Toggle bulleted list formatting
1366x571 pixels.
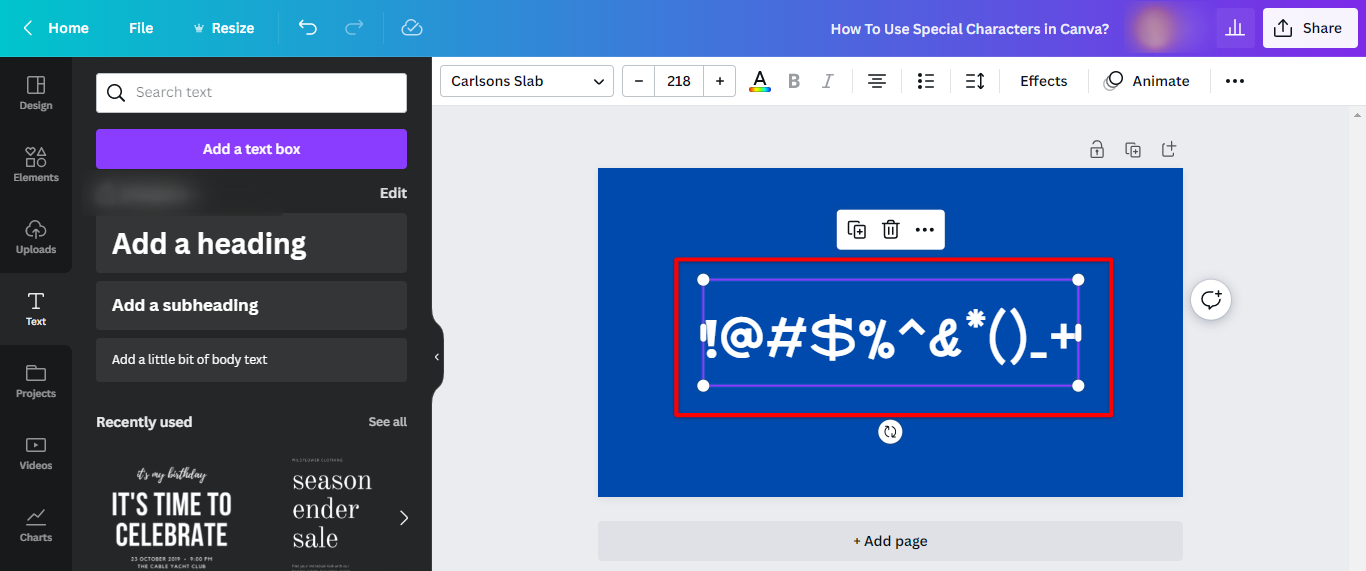pos(926,81)
